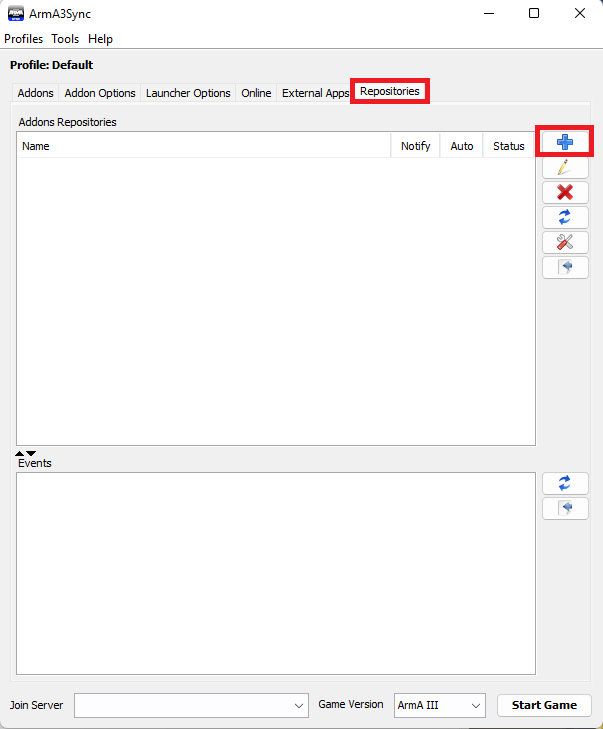Open the Game Version ArmA III dropdown
The height and width of the screenshot is (729, 603).
(x=439, y=705)
